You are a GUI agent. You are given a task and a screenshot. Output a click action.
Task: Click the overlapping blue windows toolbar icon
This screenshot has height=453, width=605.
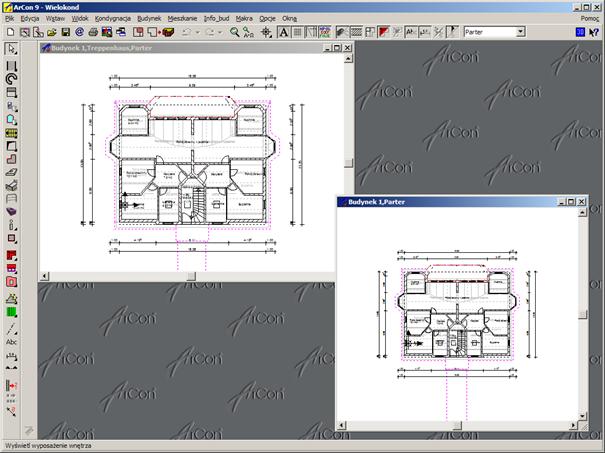coord(121,32)
